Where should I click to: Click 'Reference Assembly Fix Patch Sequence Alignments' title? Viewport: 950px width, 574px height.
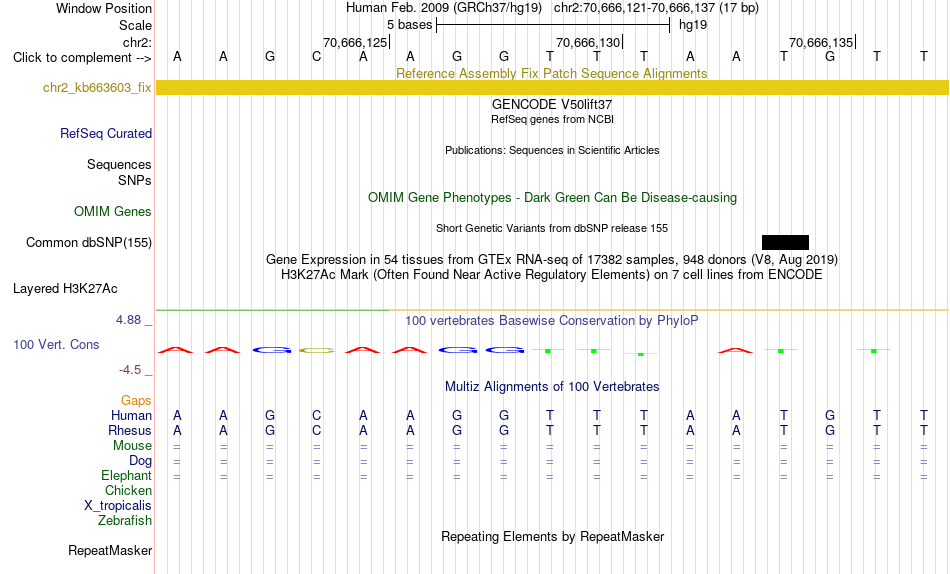point(552,73)
